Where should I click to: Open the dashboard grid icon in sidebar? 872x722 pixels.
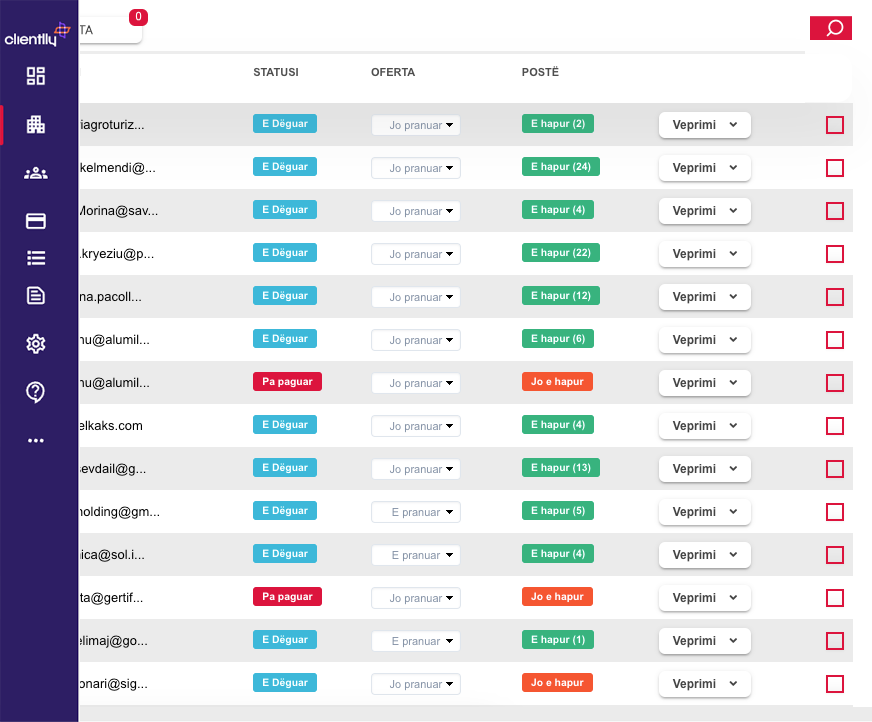point(36,76)
